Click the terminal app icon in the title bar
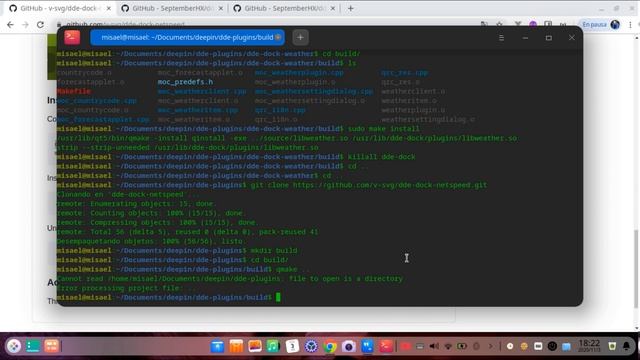 (x=72, y=37)
